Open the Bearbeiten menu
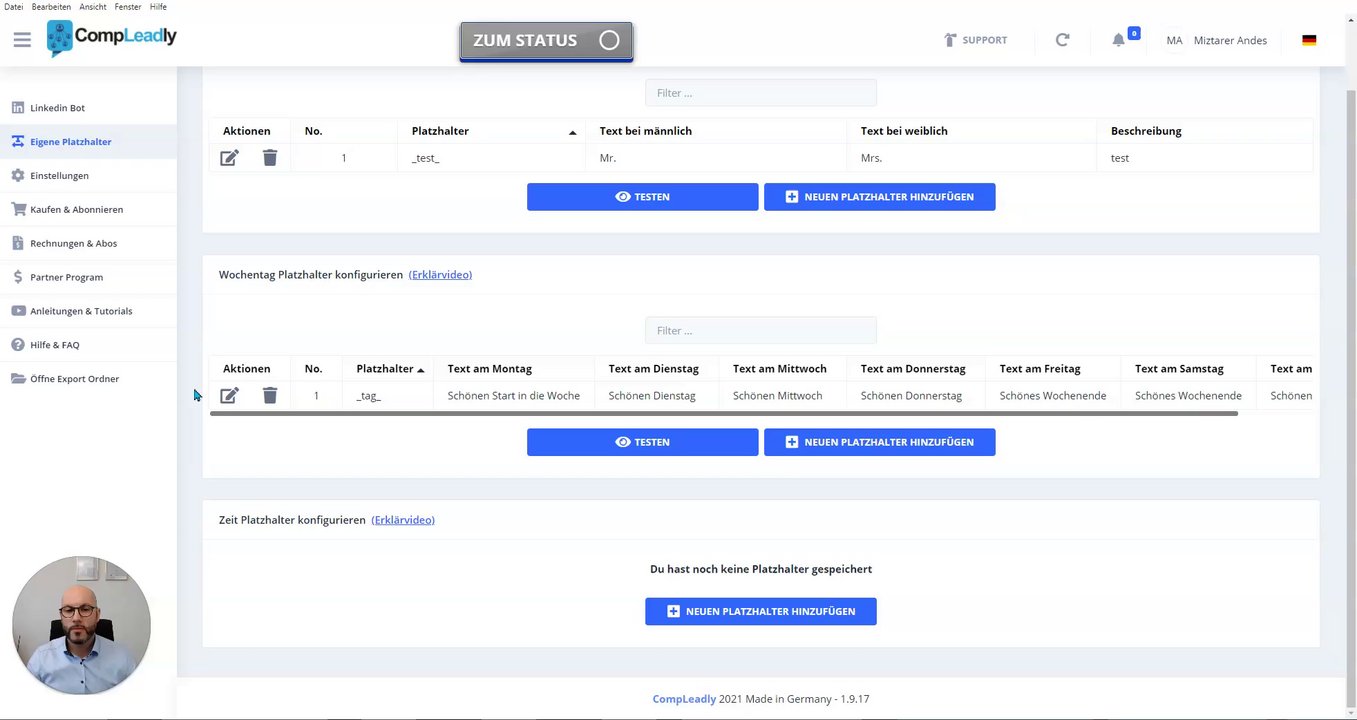Viewport: 1357px width, 720px height. point(51,7)
